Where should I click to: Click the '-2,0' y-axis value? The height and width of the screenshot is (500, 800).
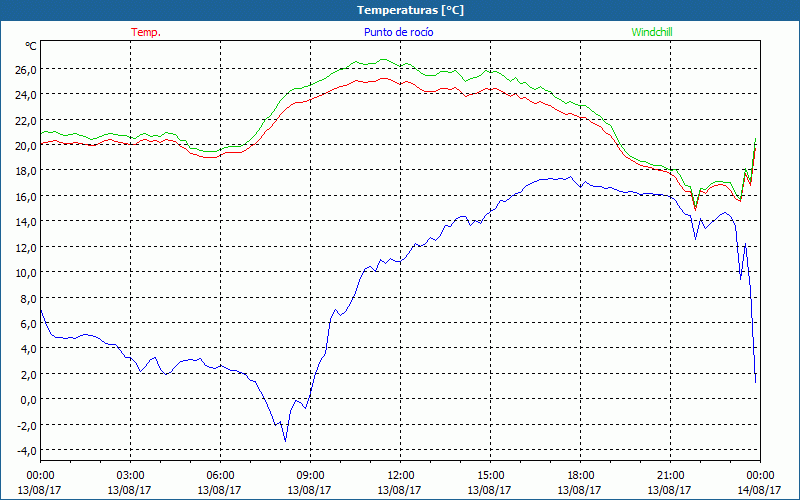(27, 425)
